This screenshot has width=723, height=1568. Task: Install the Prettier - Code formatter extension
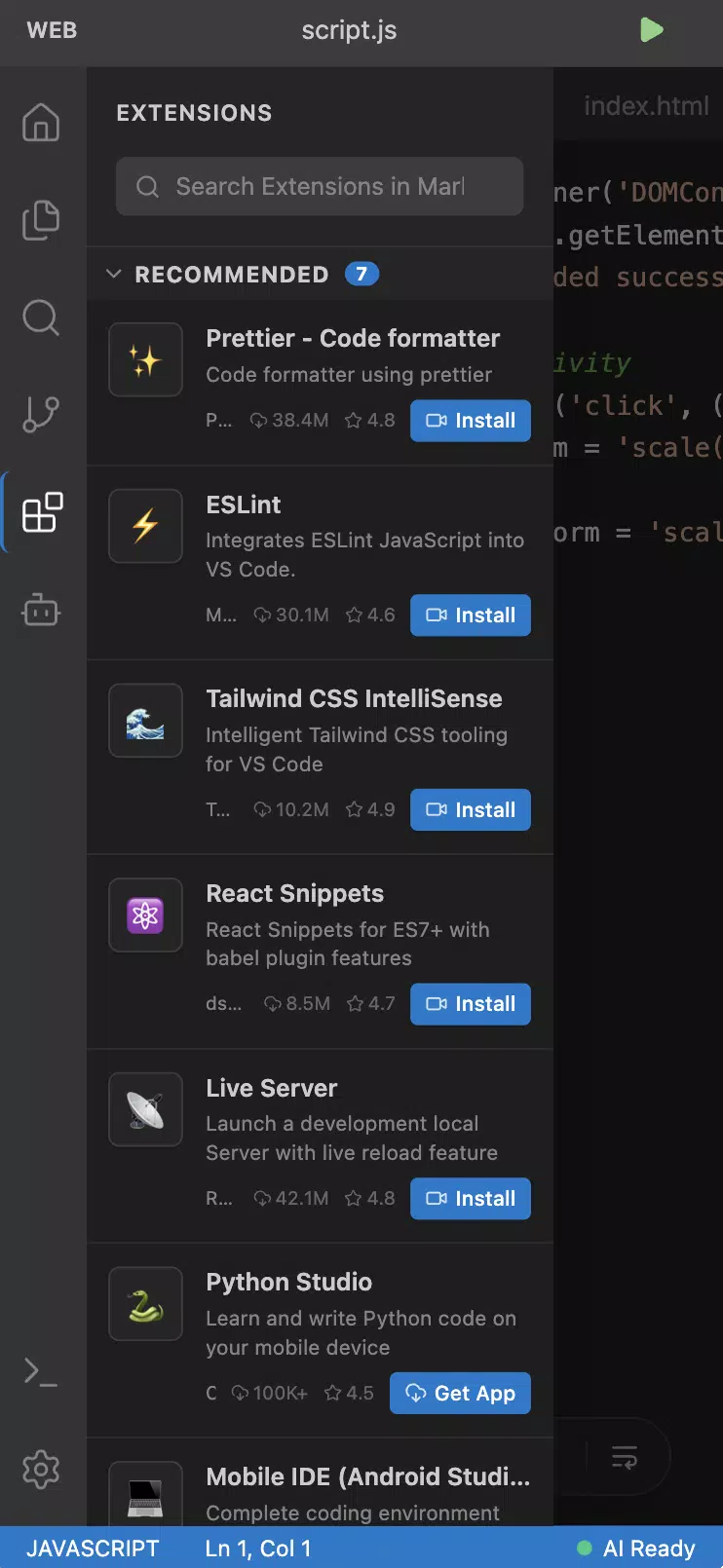(x=471, y=421)
